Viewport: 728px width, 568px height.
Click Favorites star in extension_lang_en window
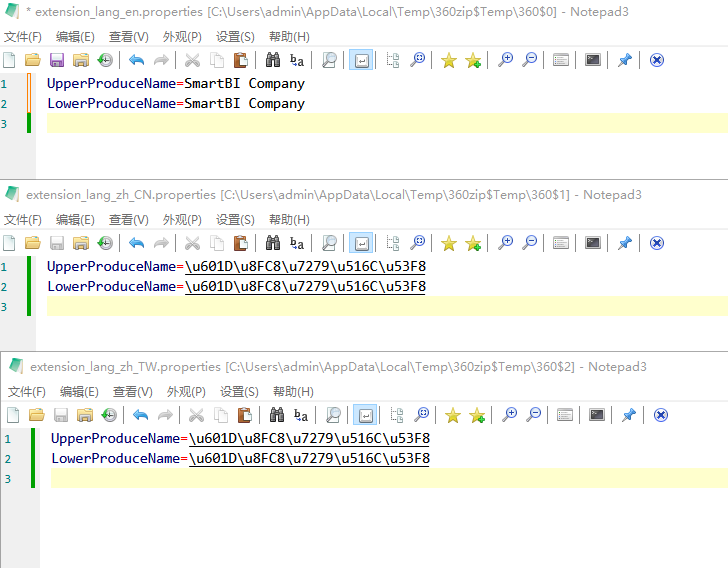[448, 60]
